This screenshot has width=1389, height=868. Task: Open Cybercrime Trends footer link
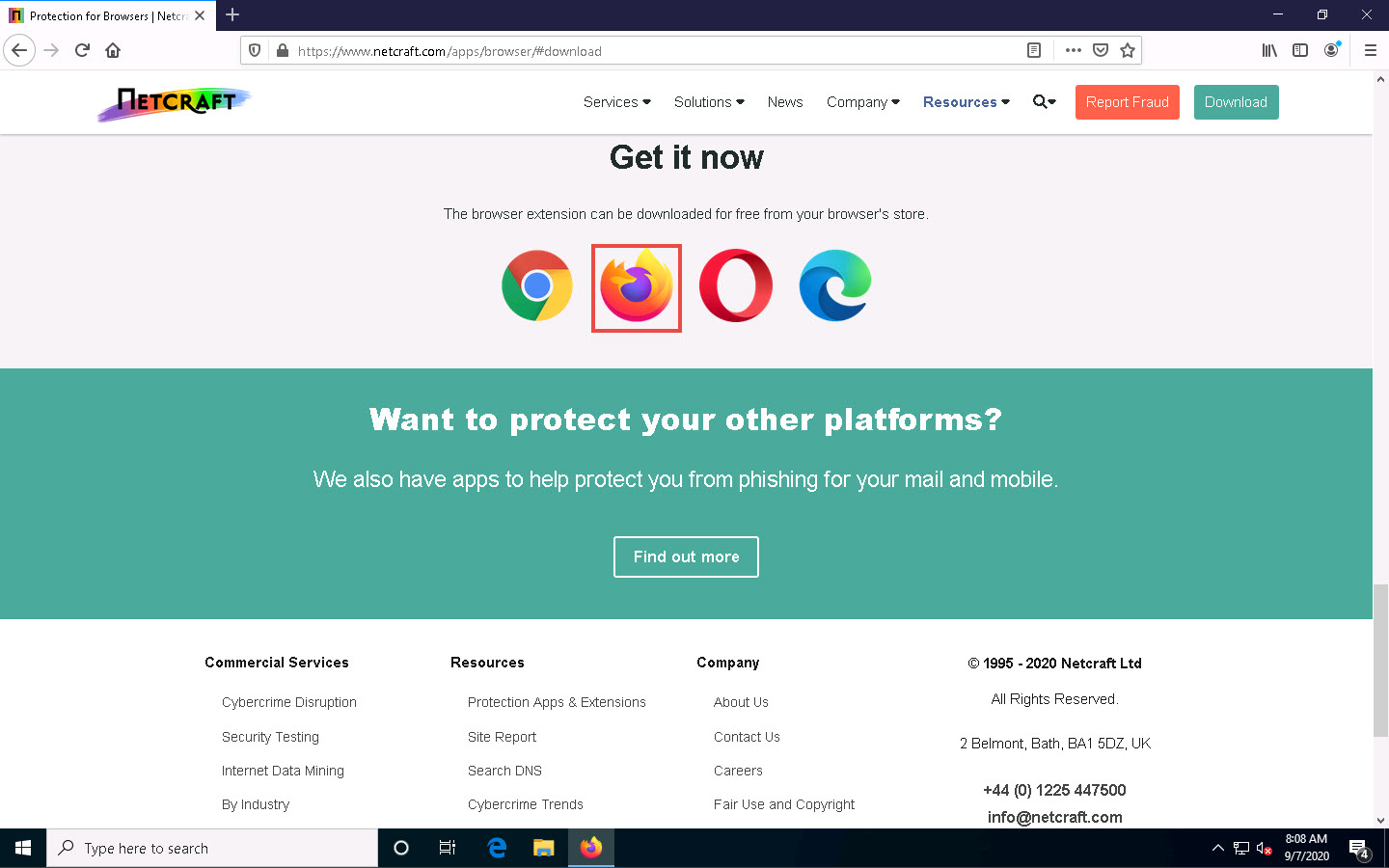pos(526,804)
